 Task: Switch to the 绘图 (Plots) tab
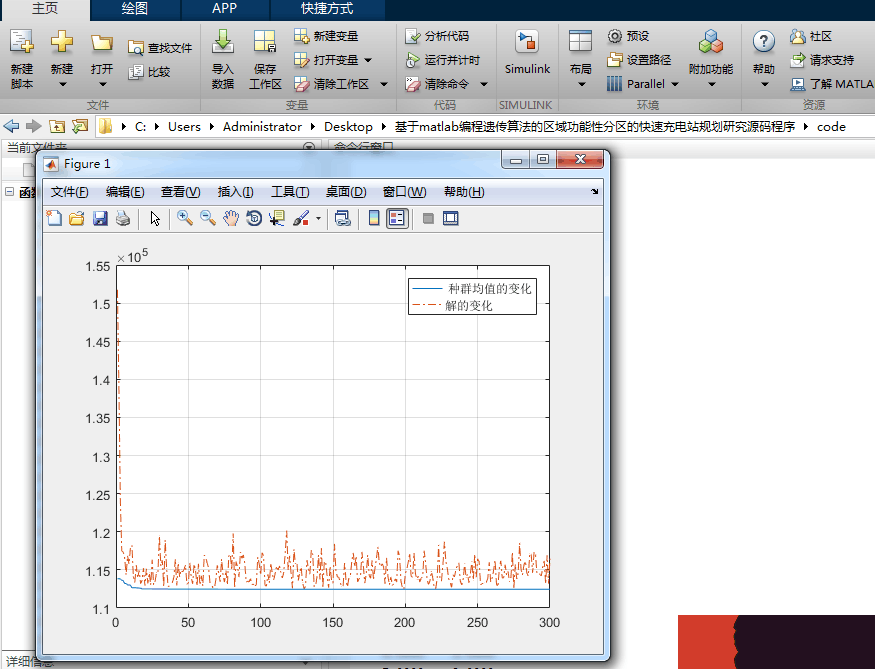click(134, 9)
